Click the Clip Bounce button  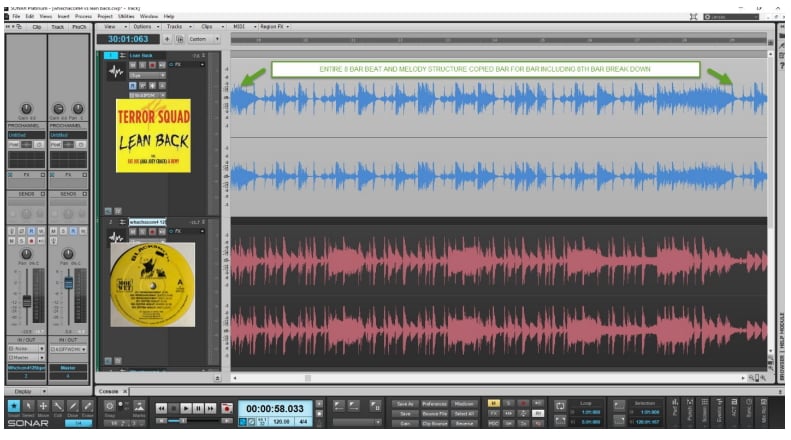pyautogui.click(x=434, y=423)
